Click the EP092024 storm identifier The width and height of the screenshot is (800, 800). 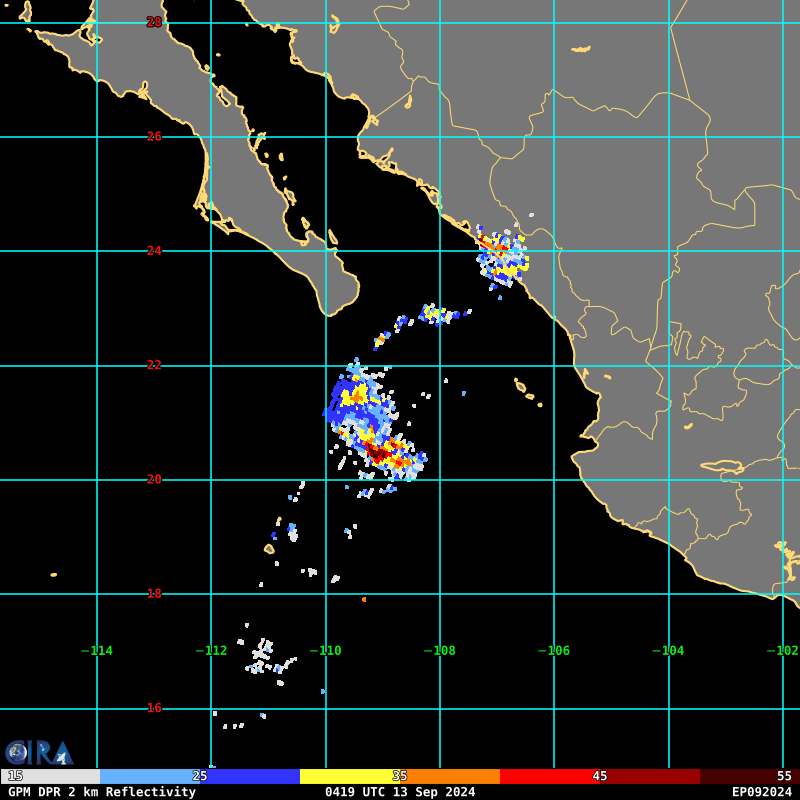coord(762,792)
